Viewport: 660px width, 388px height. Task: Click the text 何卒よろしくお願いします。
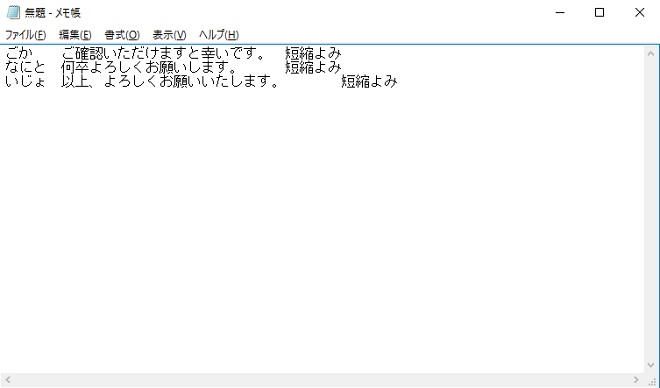148,67
